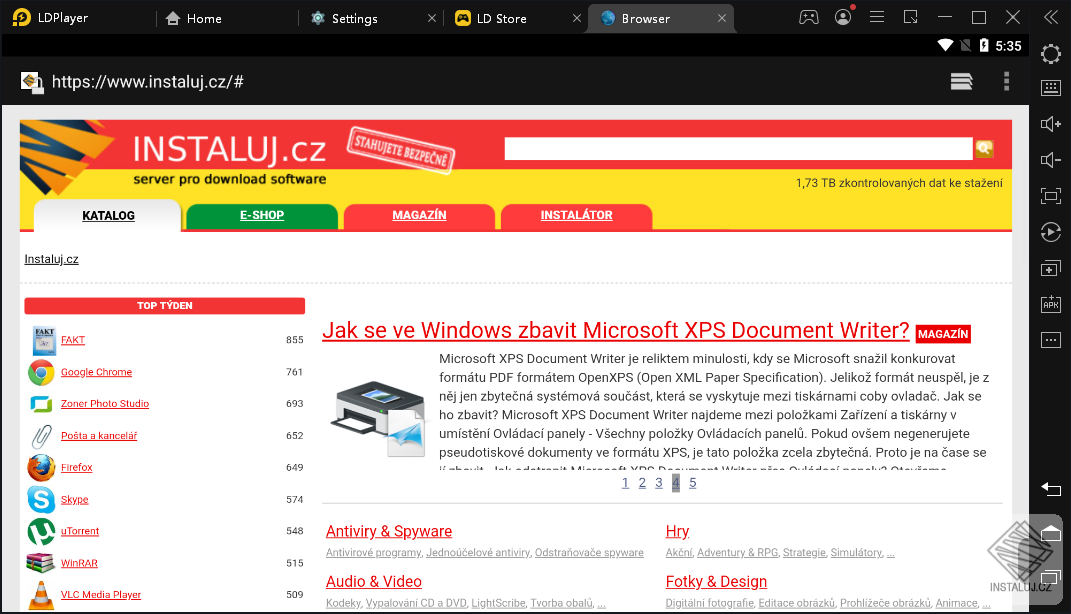
Task: Open the MAGAZÍN site tab
Action: 419,215
